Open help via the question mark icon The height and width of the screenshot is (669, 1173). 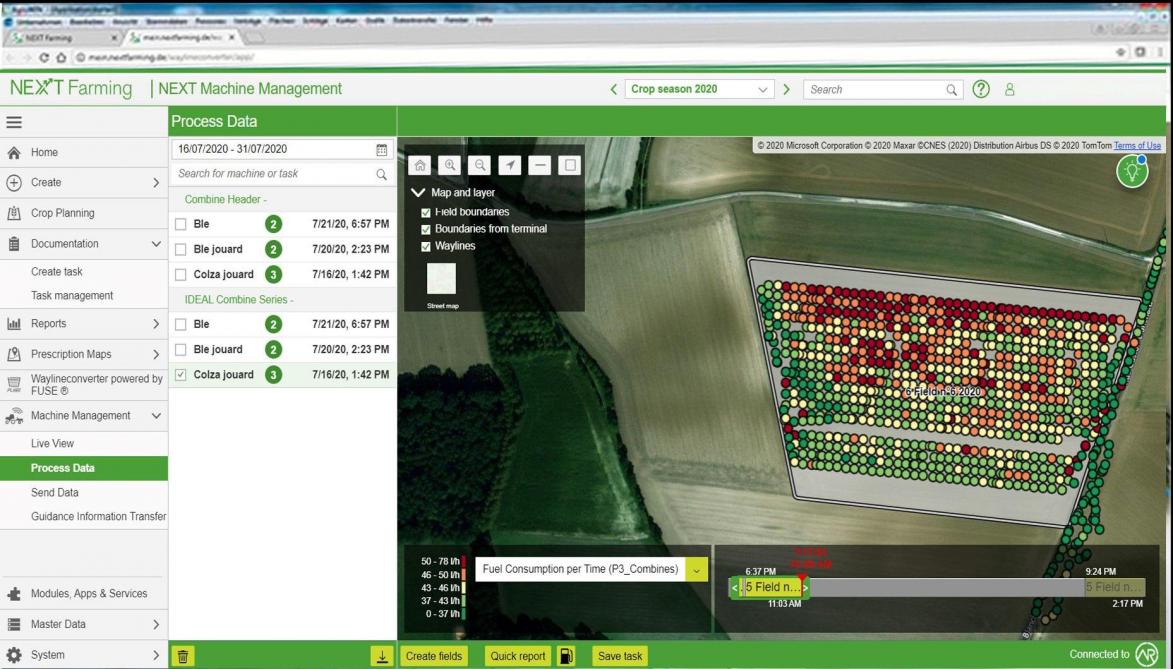coord(981,89)
